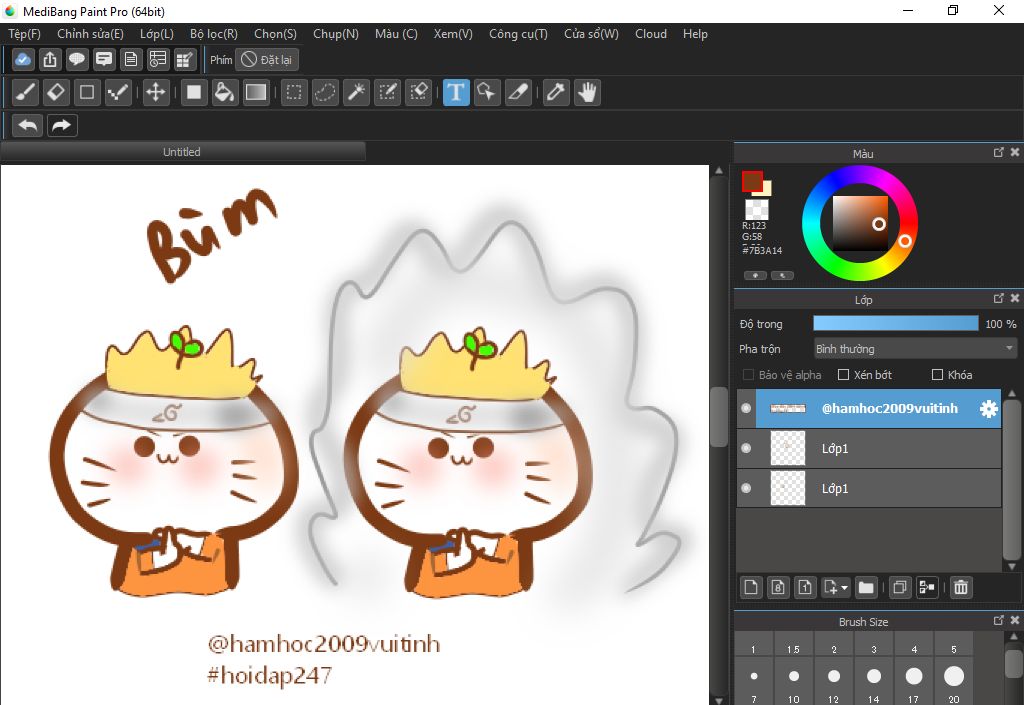Add a new color layer
Viewport: 1024px width, 705px height.
click(751, 587)
